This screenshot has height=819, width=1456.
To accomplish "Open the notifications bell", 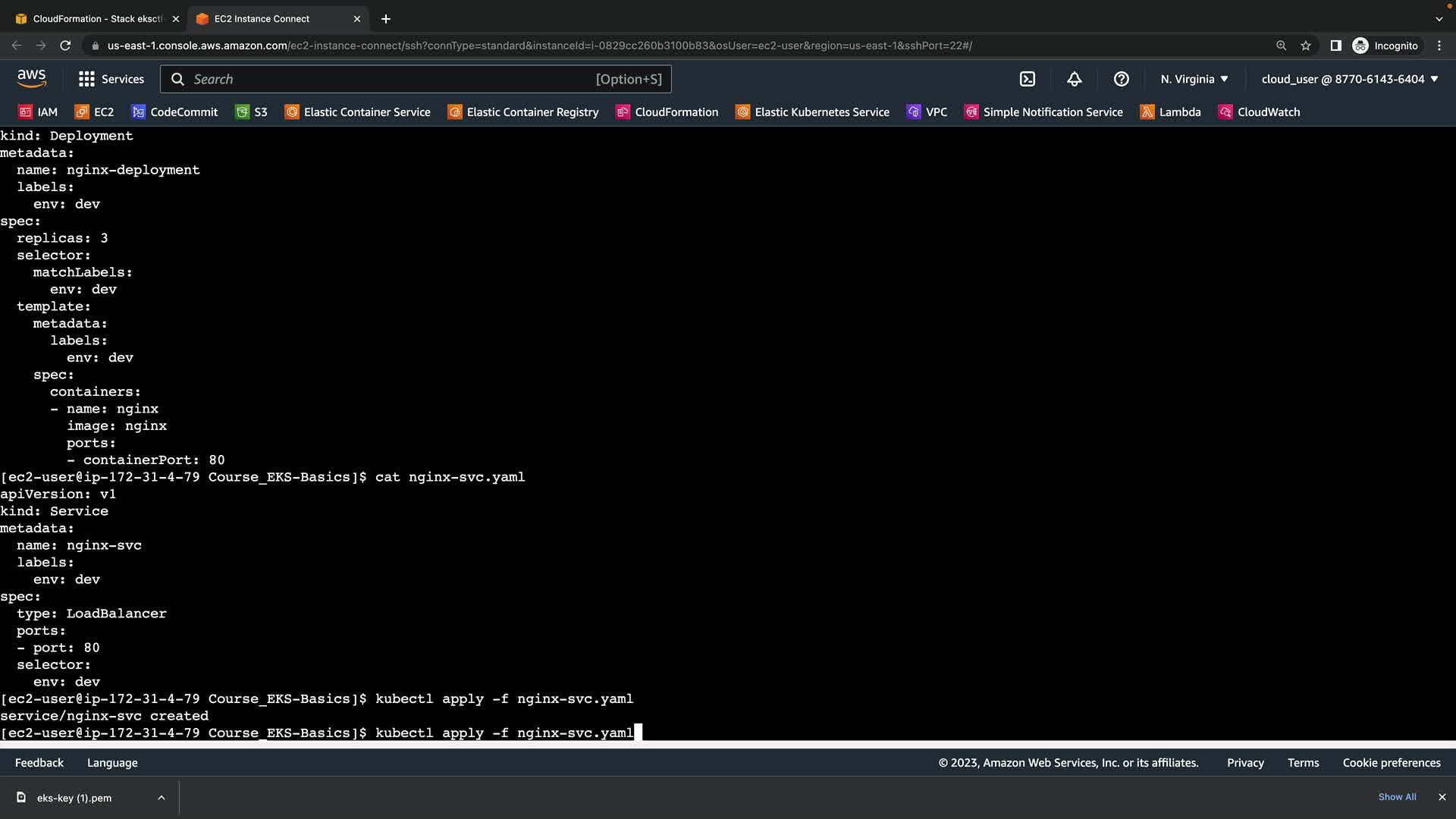I will point(1075,79).
